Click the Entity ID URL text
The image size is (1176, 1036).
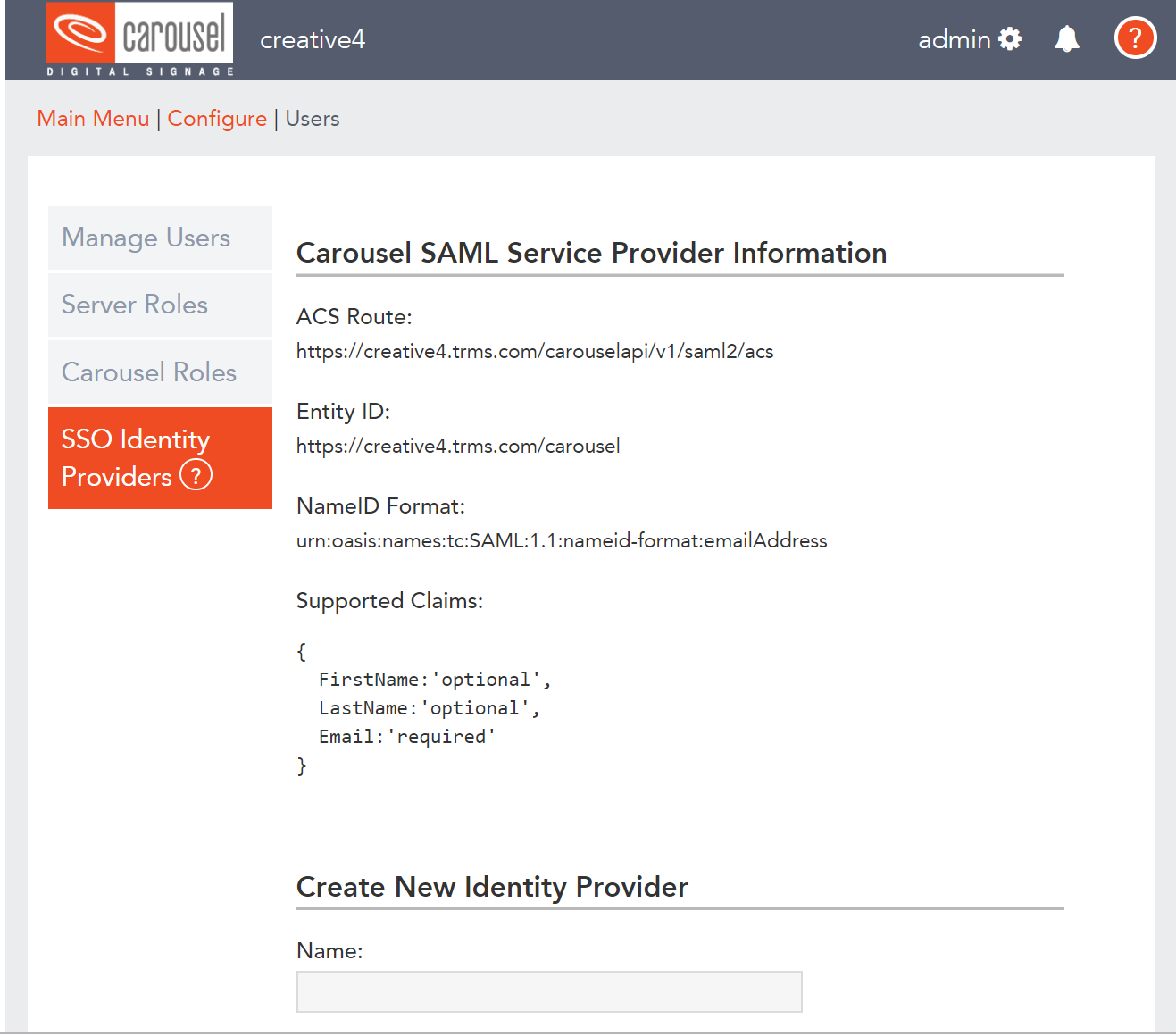pyautogui.click(x=458, y=445)
